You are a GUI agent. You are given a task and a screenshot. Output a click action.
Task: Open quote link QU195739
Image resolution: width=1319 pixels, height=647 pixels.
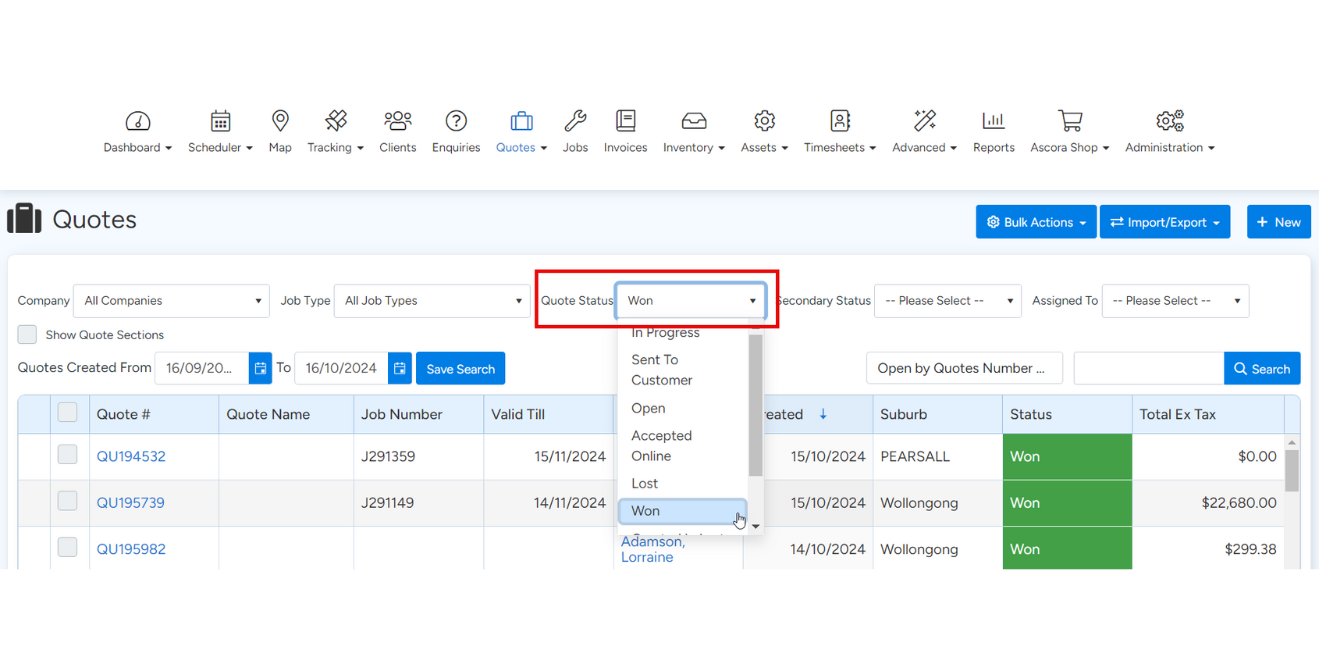coord(131,503)
